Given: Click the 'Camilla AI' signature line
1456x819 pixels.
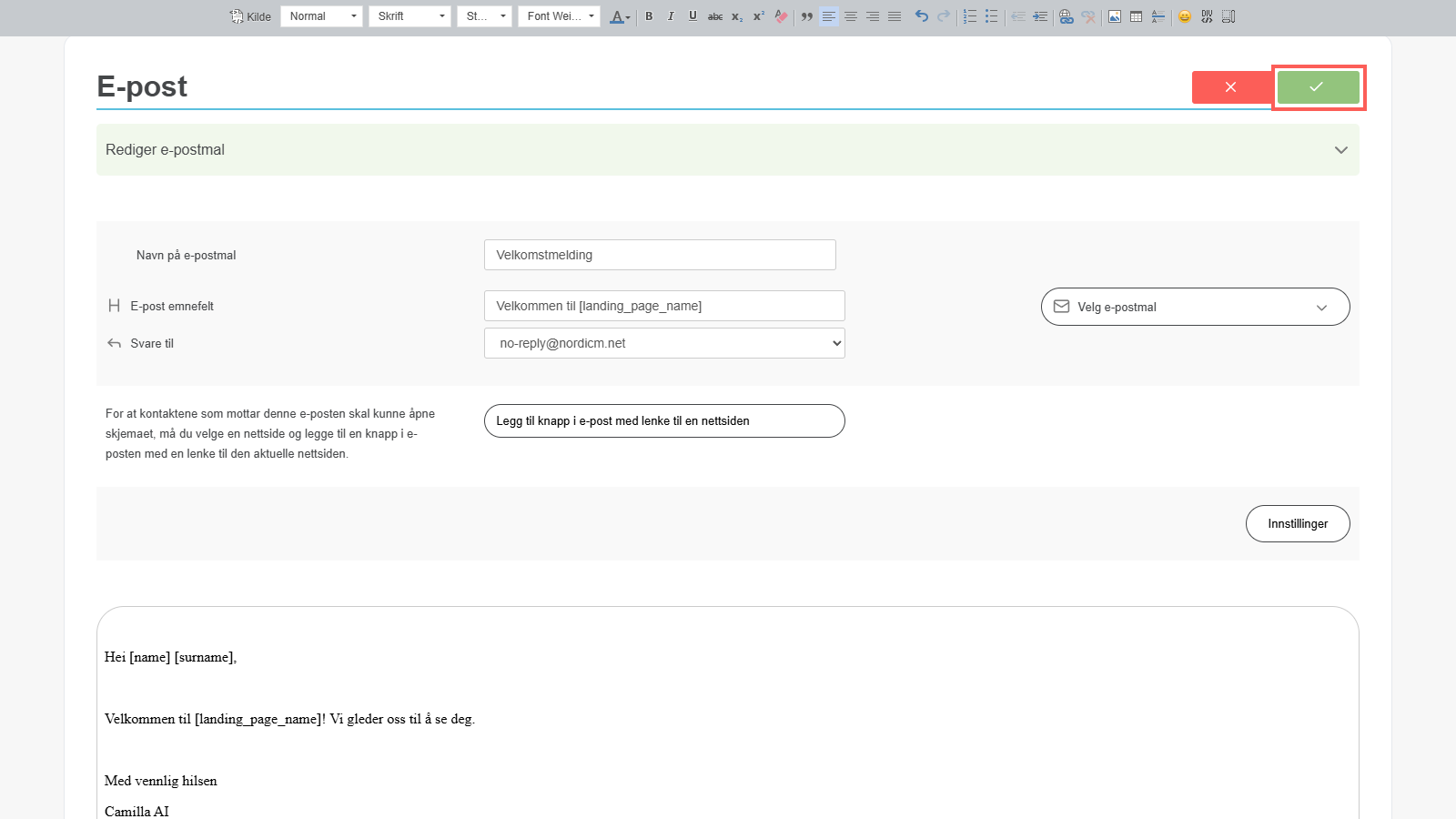Looking at the screenshot, I should [136, 812].
